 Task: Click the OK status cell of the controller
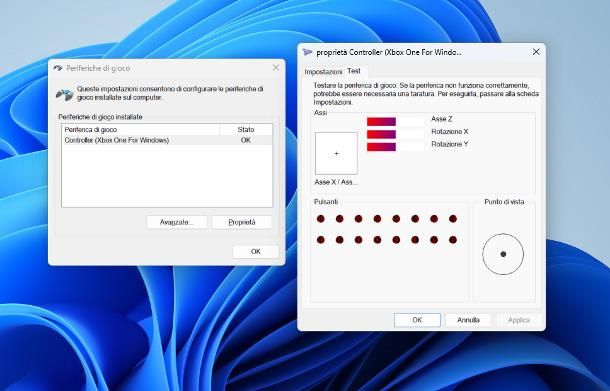pos(245,140)
